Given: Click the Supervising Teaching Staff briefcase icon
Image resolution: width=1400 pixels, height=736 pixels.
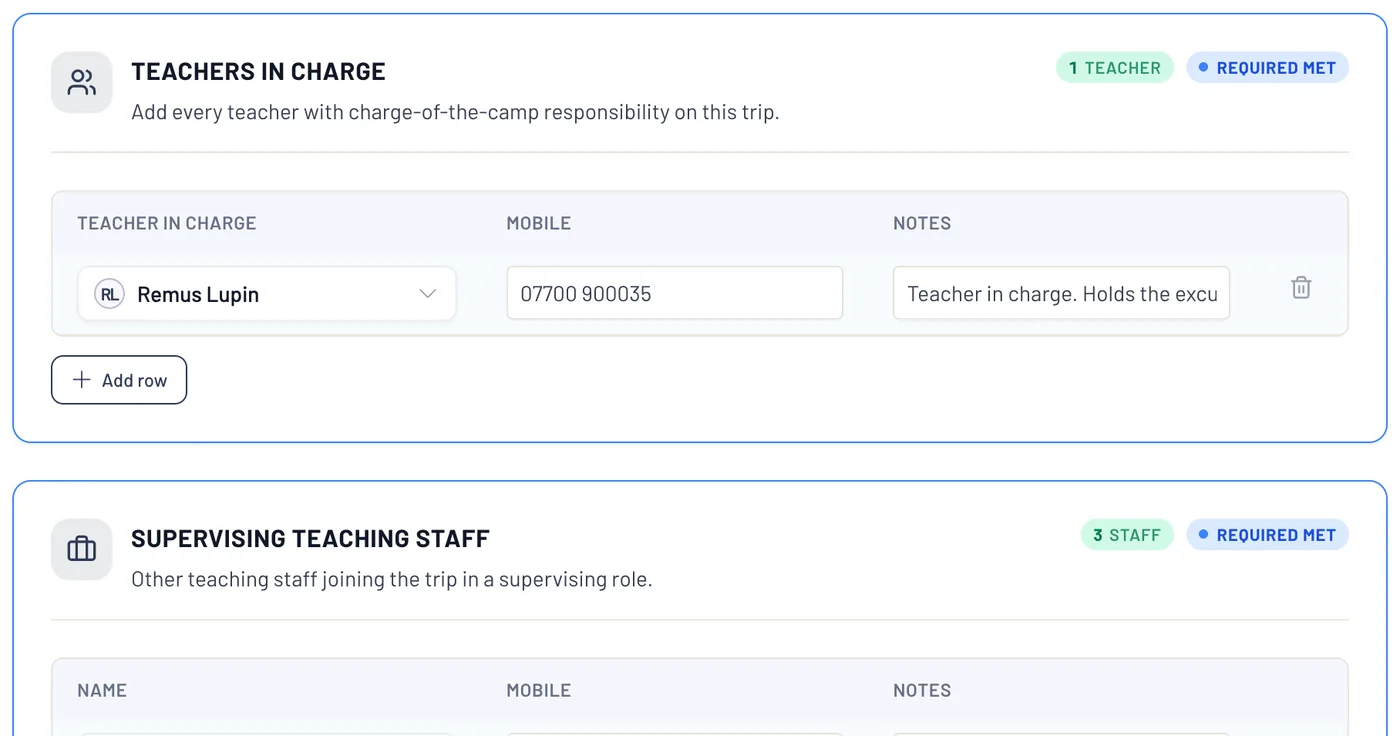Looking at the screenshot, I should (x=82, y=549).
